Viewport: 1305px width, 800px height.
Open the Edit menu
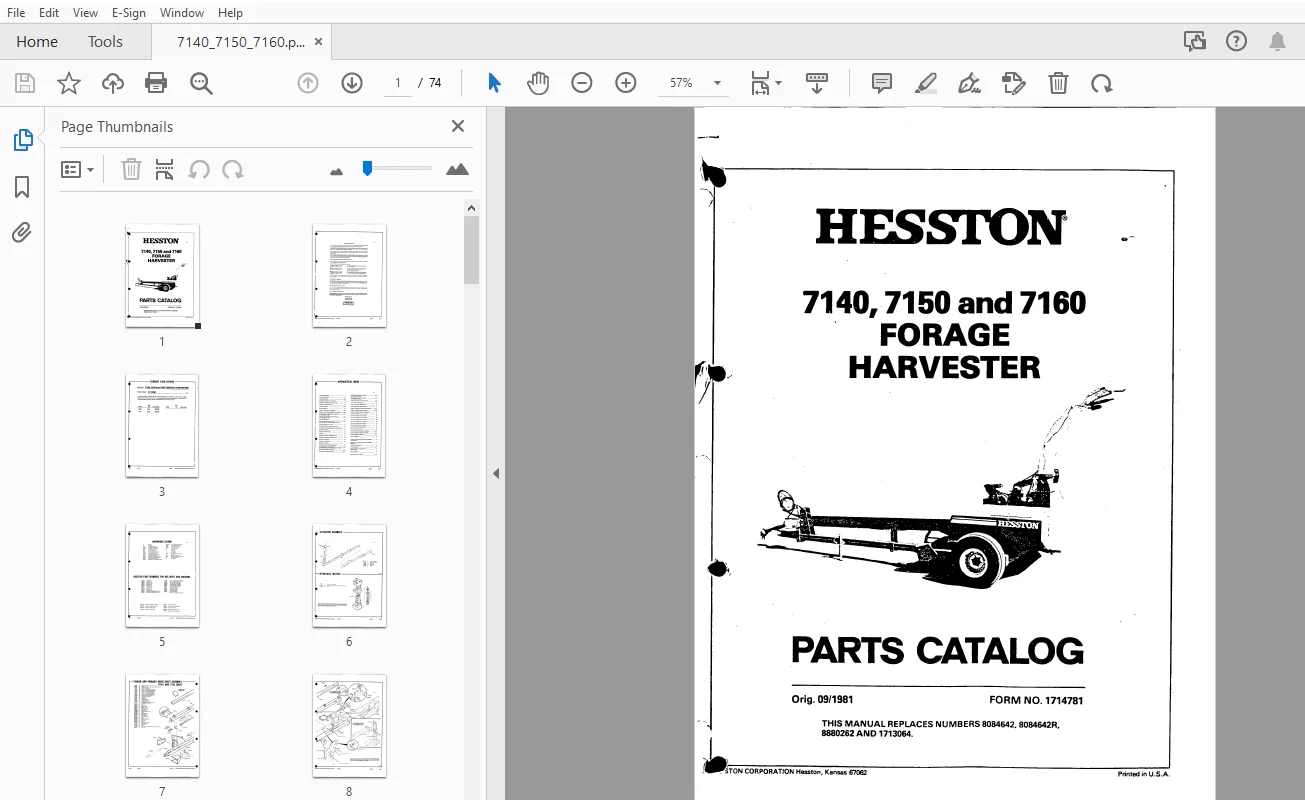(48, 13)
